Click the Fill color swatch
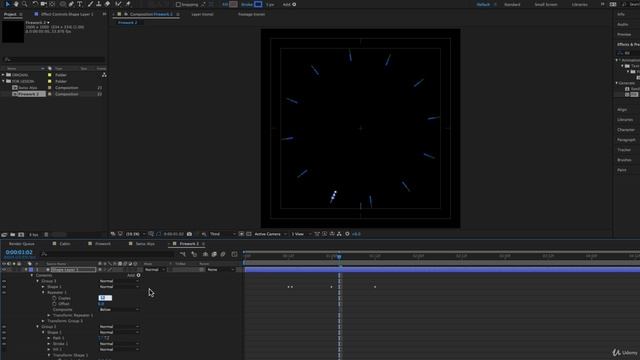The image size is (640, 360). point(233,4)
